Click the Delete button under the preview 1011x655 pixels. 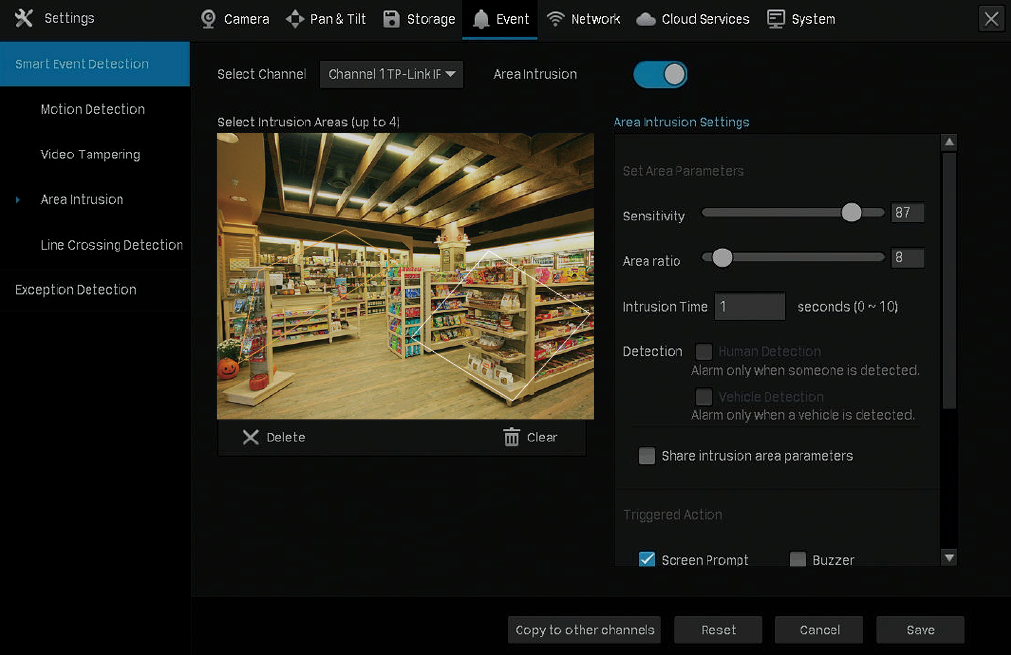pyautogui.click(x=274, y=437)
